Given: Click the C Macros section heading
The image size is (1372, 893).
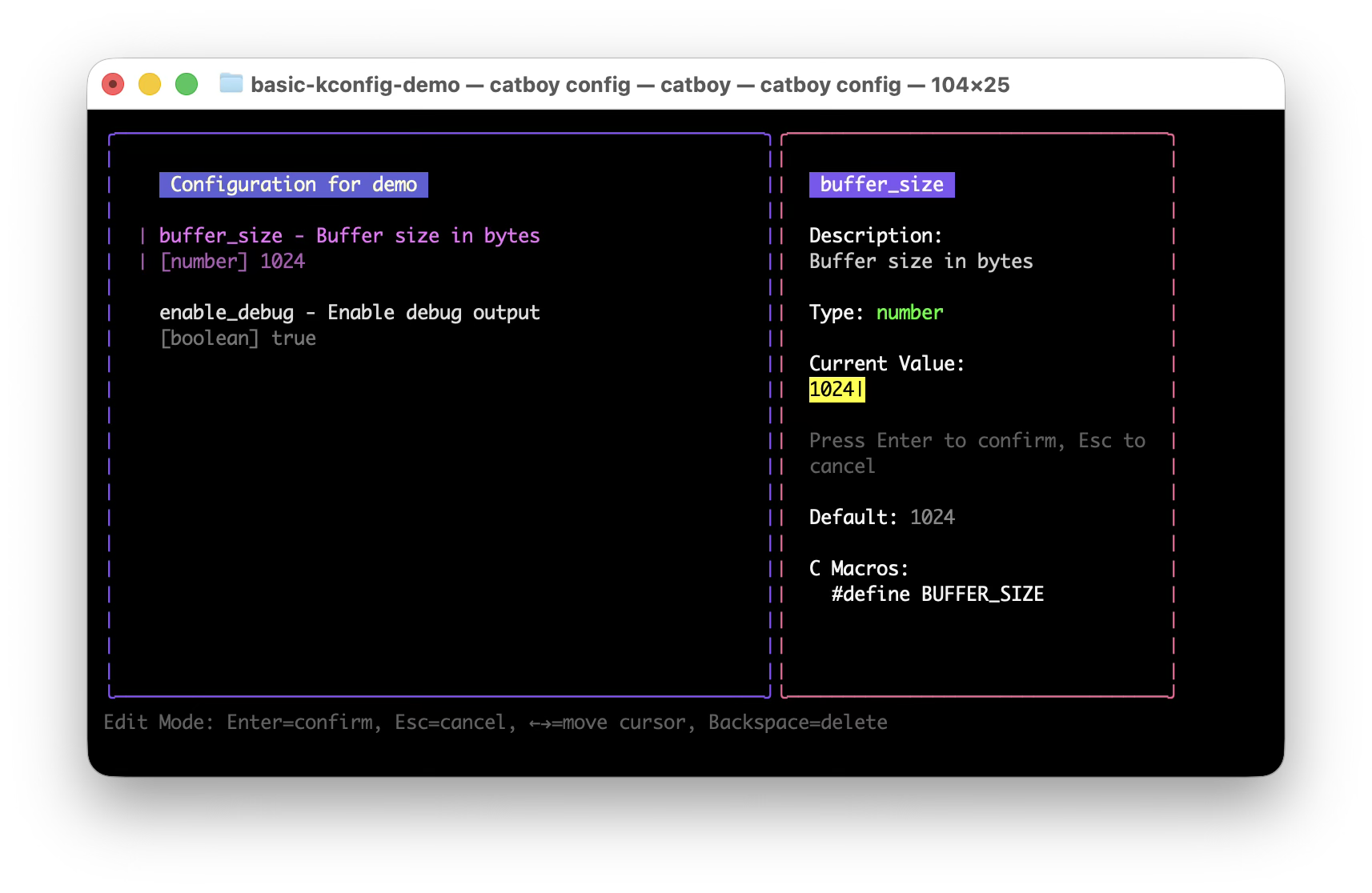Looking at the screenshot, I should pos(858,568).
